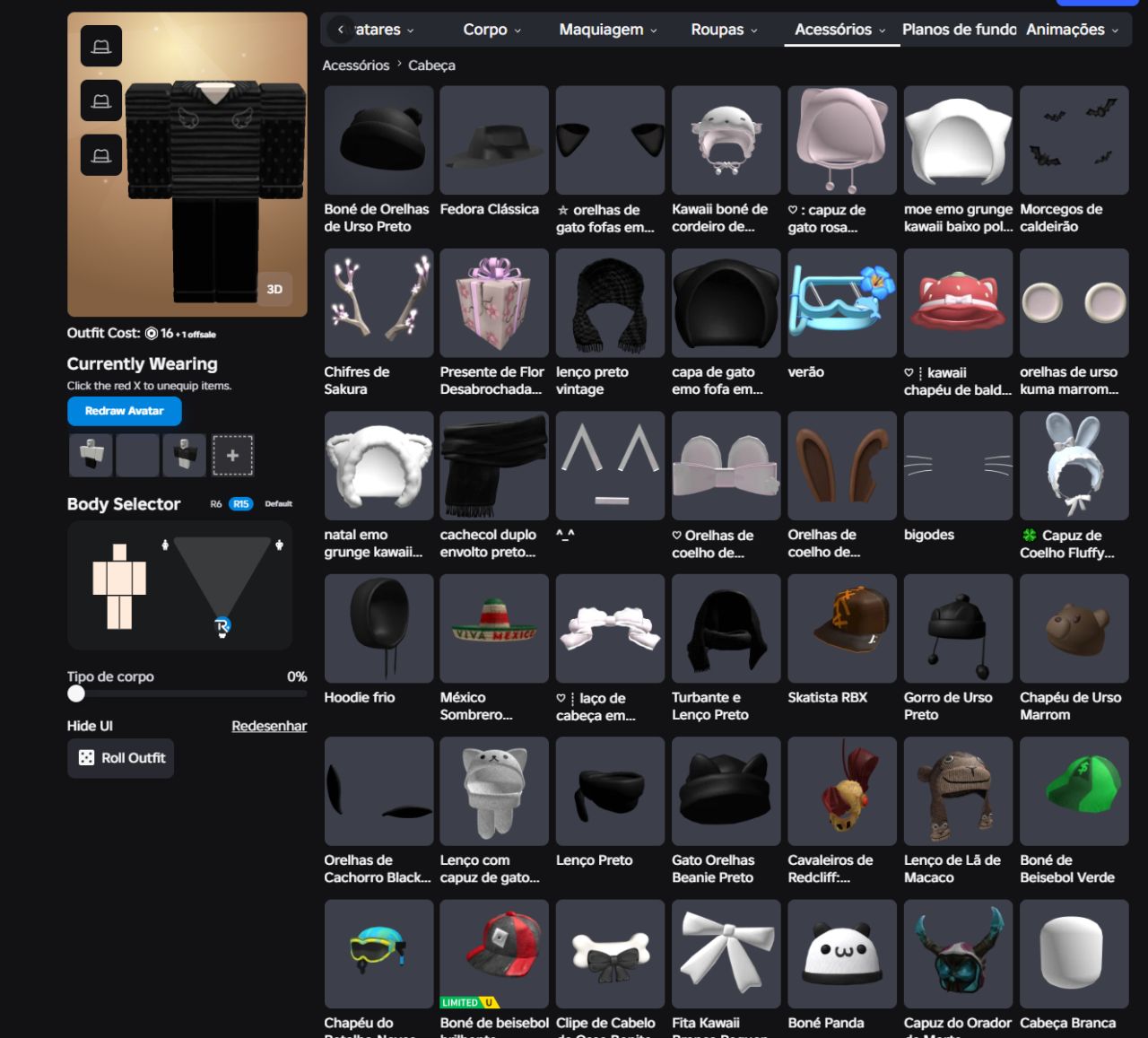Toggle the 3D avatar preview
This screenshot has width=1148, height=1038.
(274, 289)
